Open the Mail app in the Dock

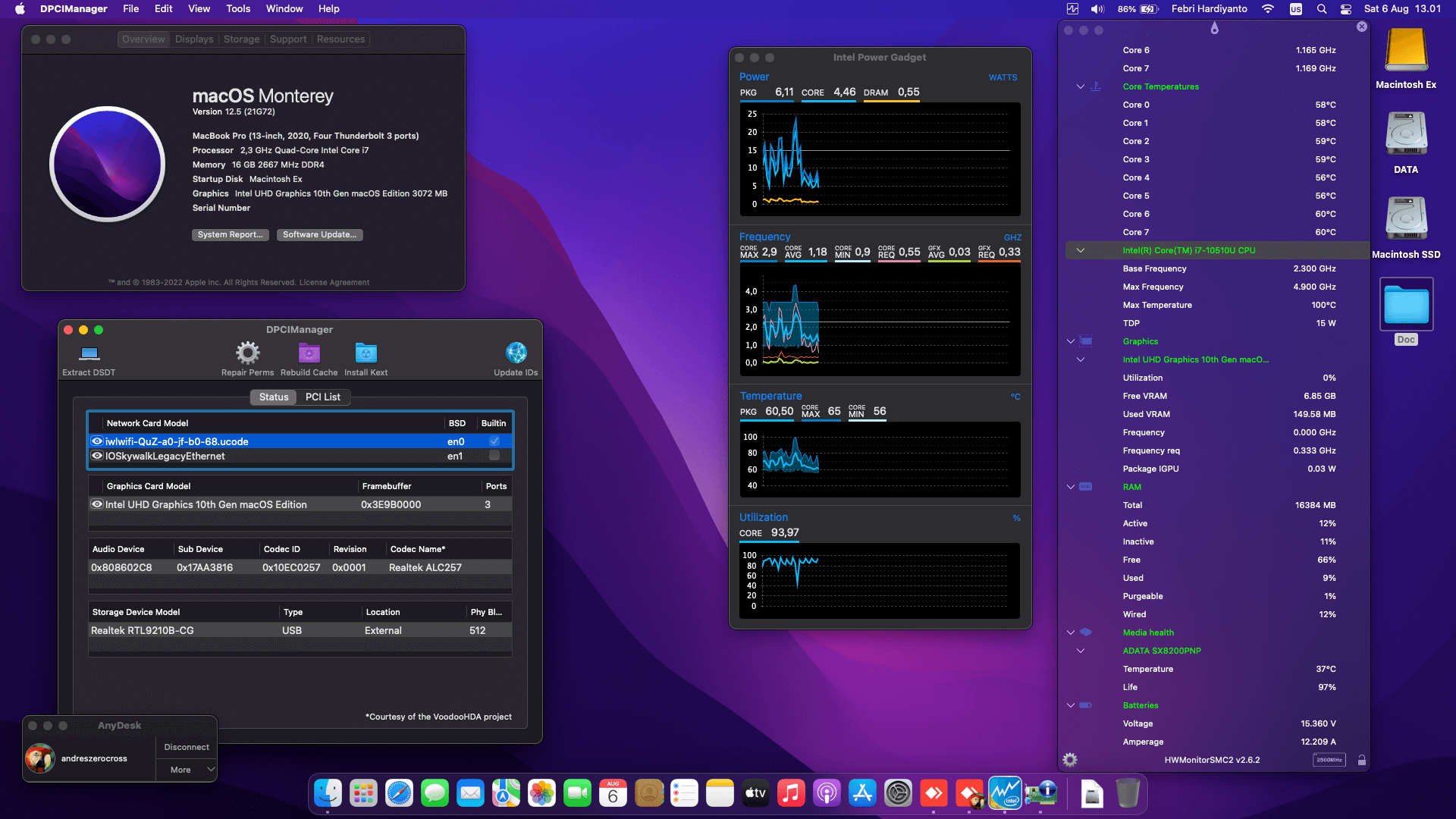470,793
